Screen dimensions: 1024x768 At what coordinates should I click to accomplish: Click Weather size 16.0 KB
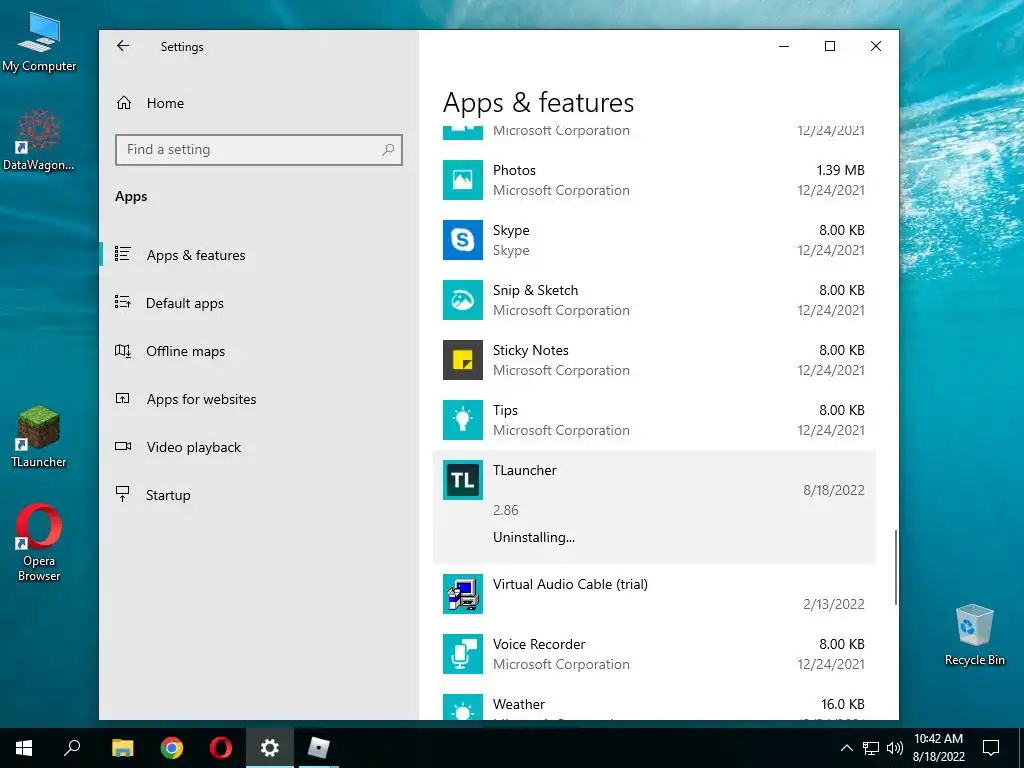click(x=842, y=705)
